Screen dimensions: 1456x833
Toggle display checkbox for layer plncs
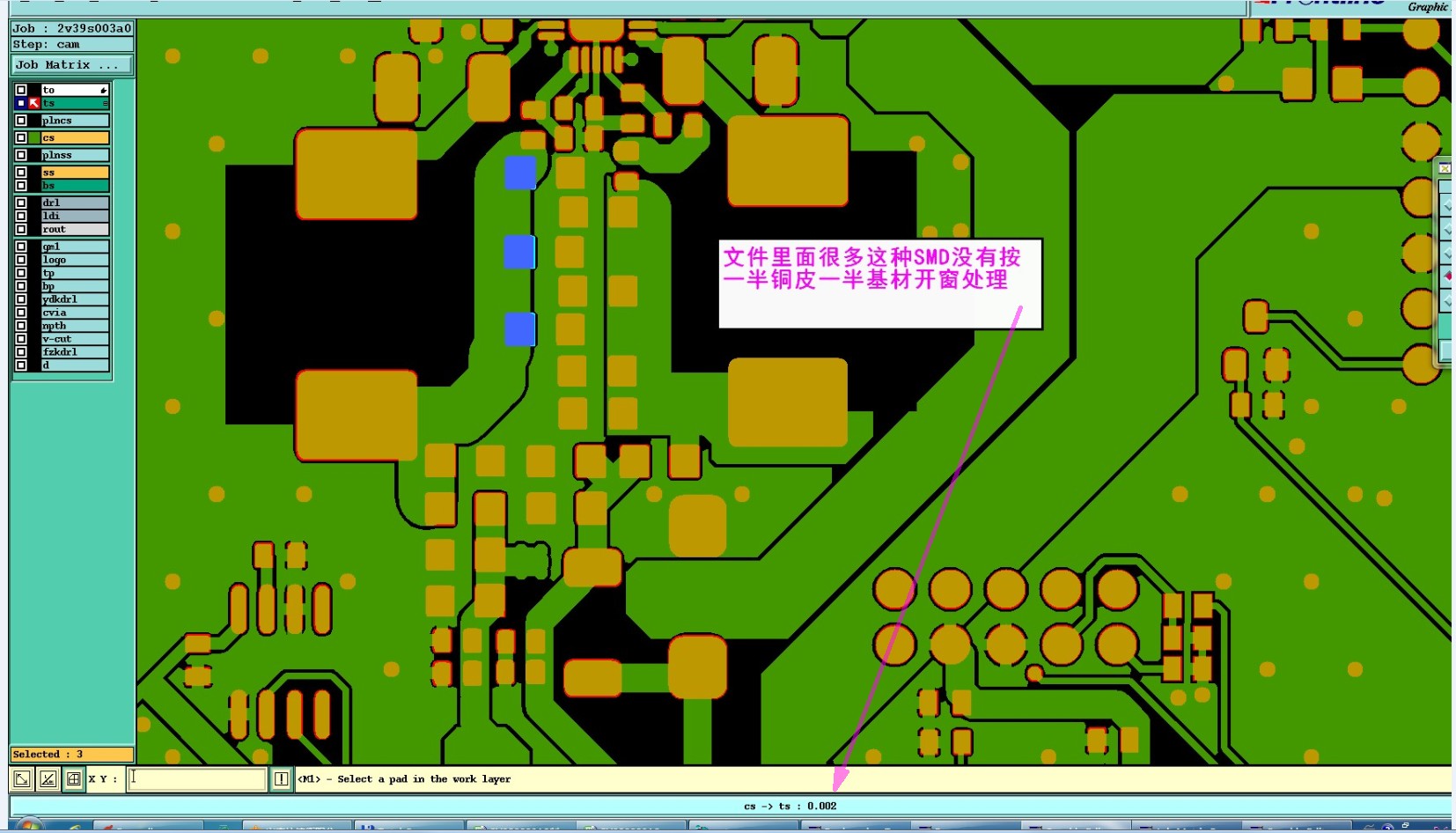click(21, 121)
